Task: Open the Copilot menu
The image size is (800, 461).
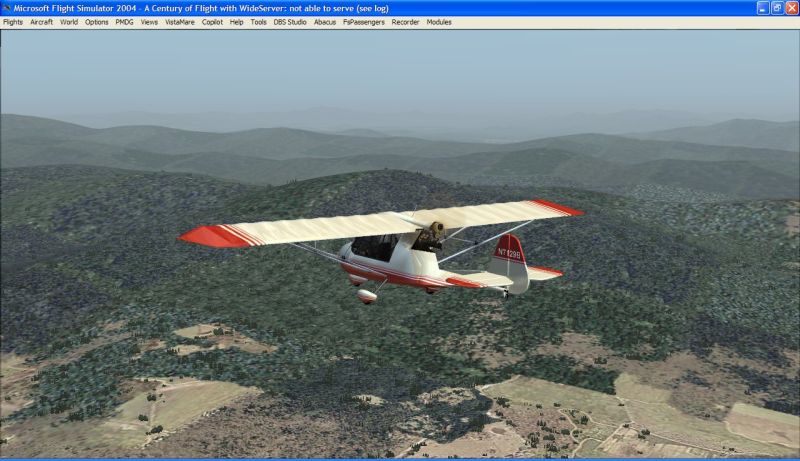Action: (x=212, y=22)
